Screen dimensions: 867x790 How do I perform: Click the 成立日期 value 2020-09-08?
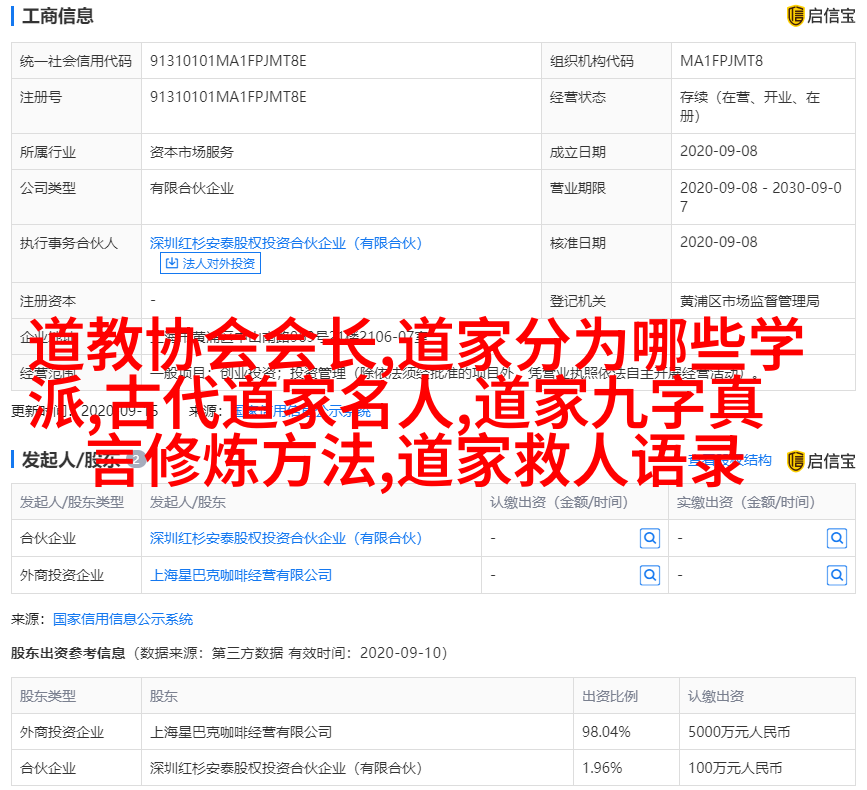click(718, 151)
